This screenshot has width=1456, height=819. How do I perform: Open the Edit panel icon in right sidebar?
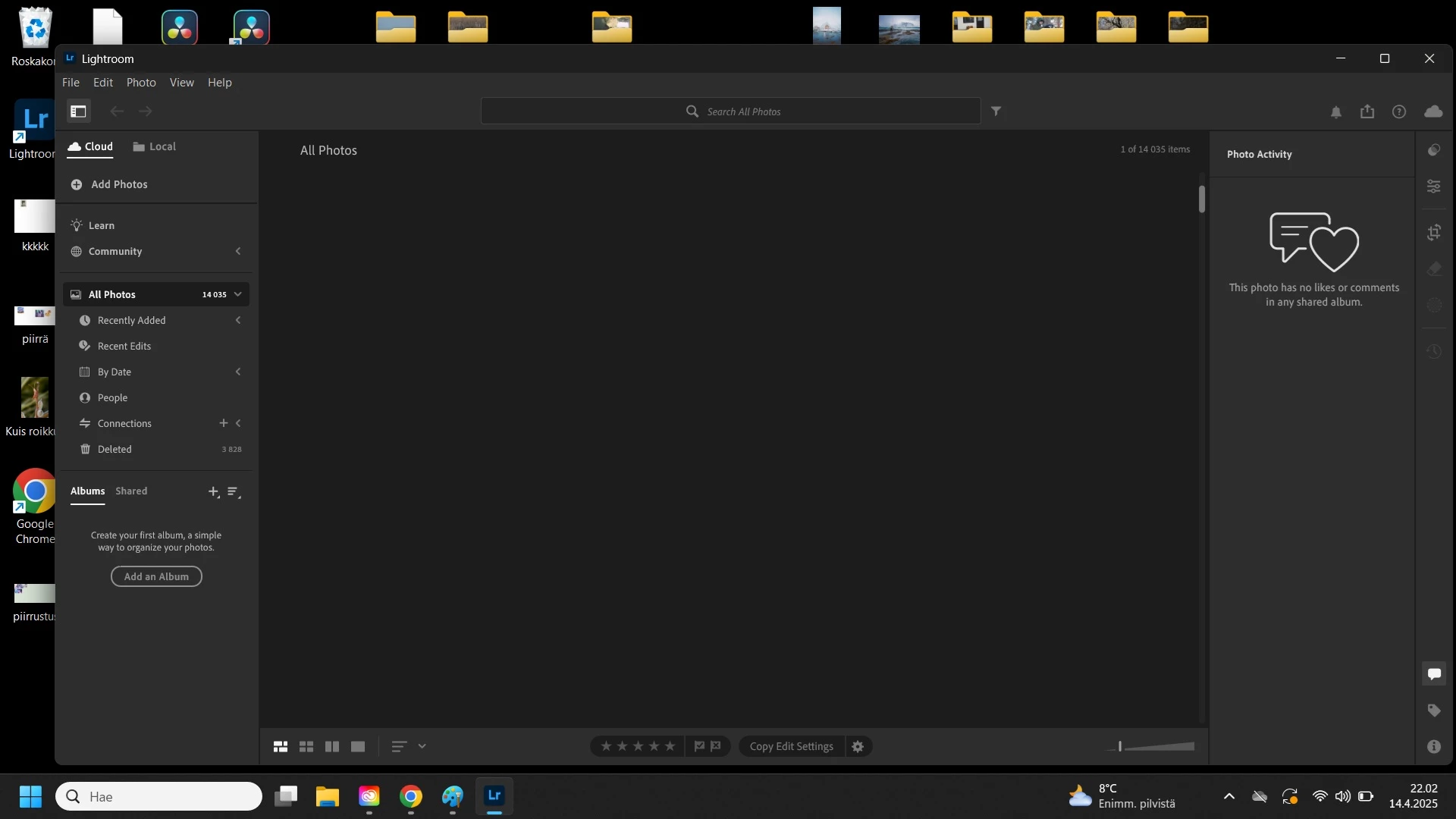point(1433,150)
